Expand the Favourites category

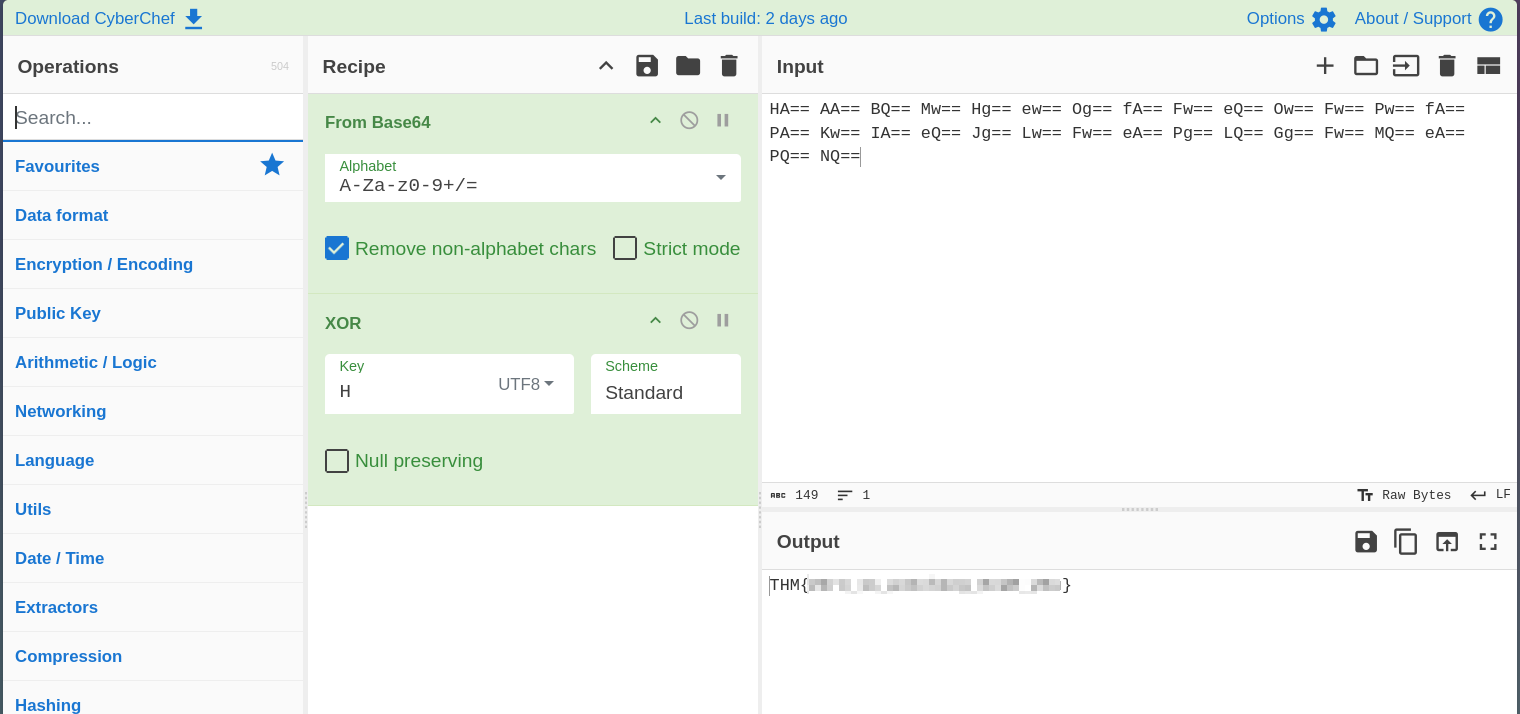(x=153, y=166)
